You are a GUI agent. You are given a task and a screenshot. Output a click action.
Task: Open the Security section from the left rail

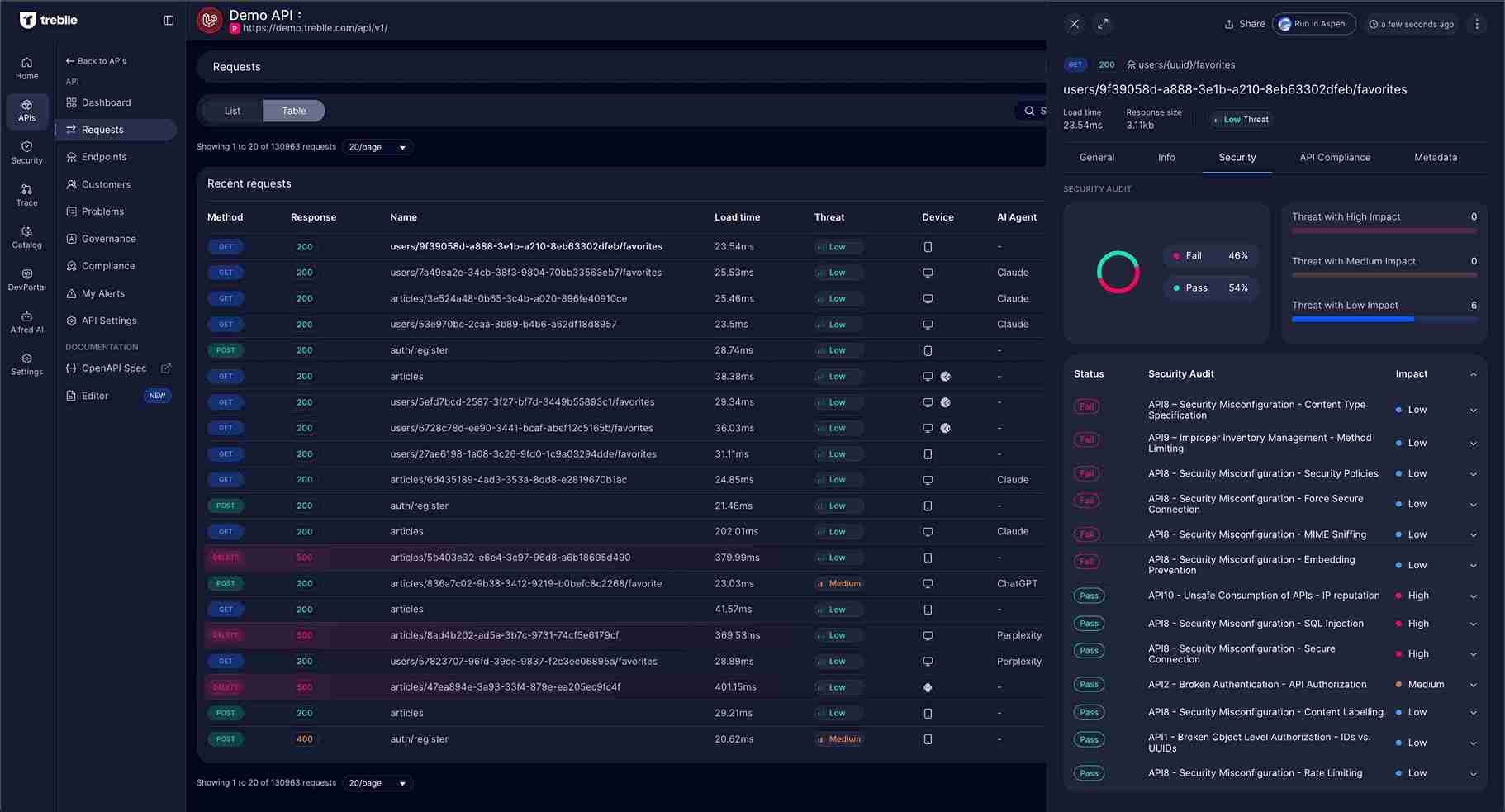pos(26,153)
